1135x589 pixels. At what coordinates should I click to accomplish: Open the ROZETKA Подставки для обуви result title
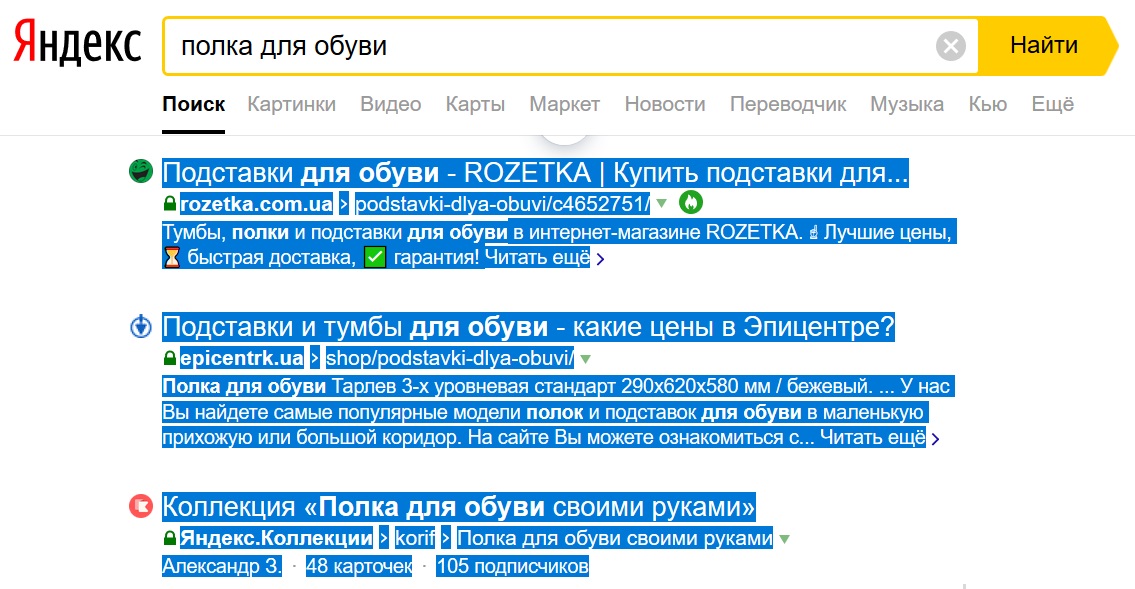[535, 174]
